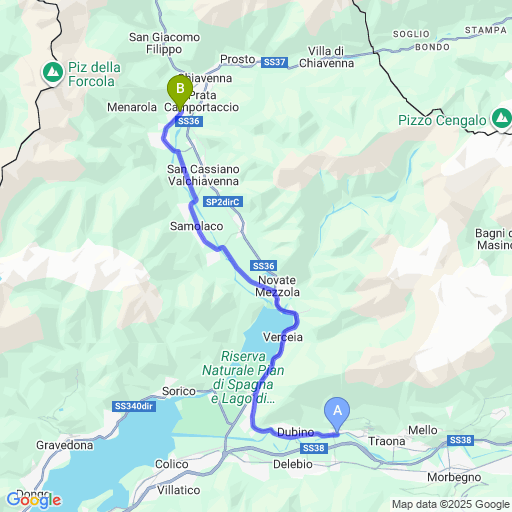Click the SS38 shield near Delebio
The height and width of the screenshot is (512, 512).
coord(314,448)
